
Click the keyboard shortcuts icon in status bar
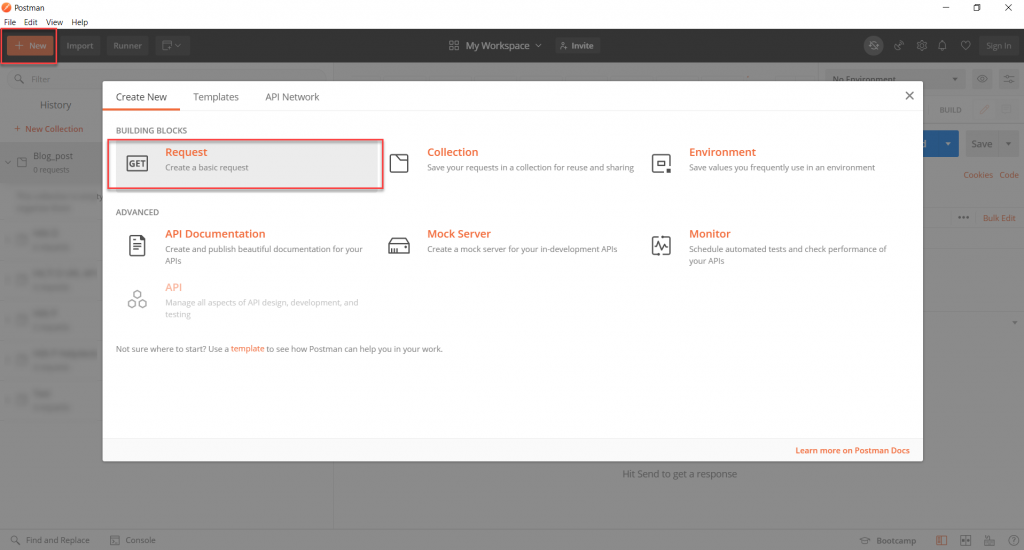pos(989,541)
